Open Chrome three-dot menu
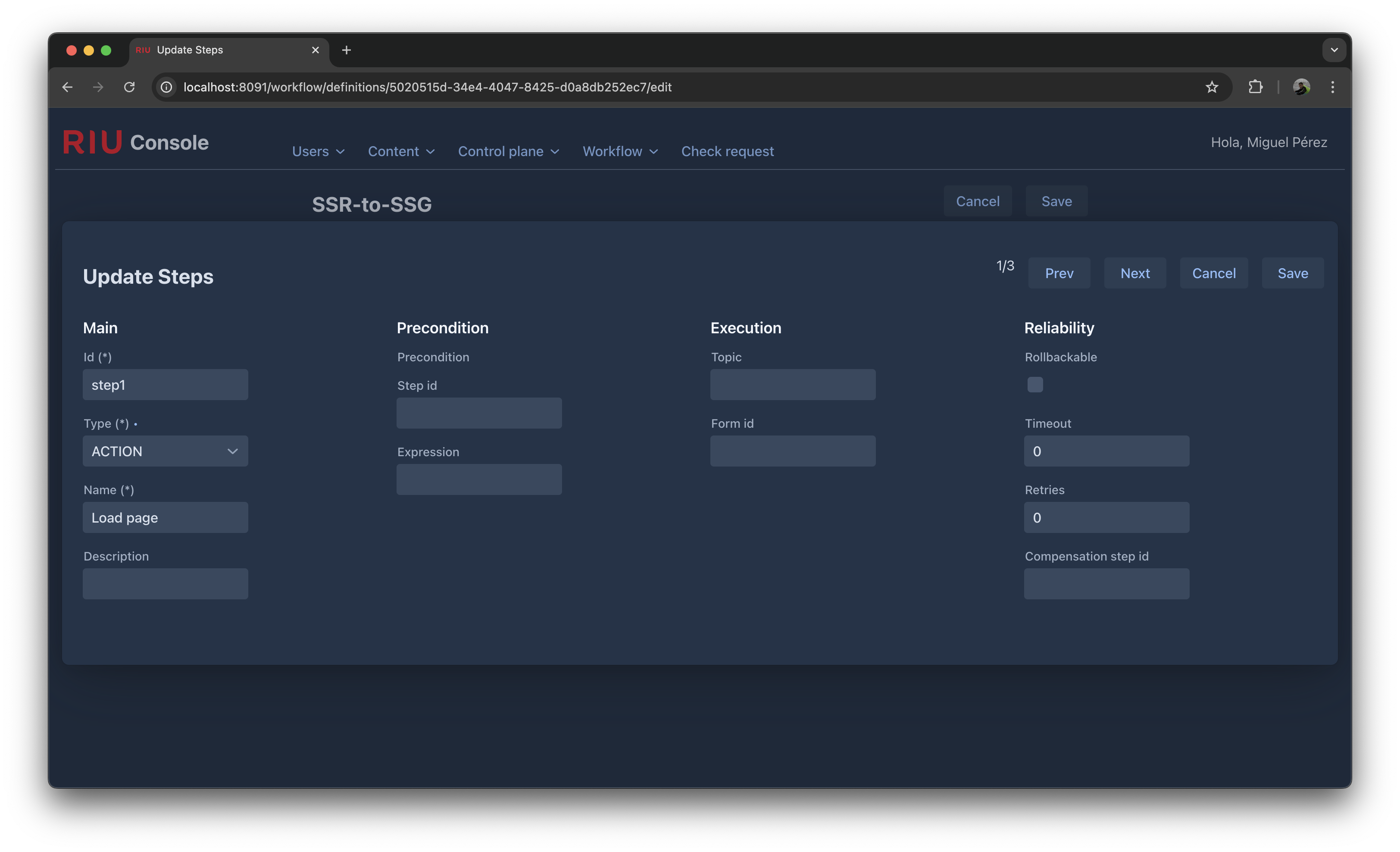Image resolution: width=1400 pixels, height=852 pixels. point(1332,87)
